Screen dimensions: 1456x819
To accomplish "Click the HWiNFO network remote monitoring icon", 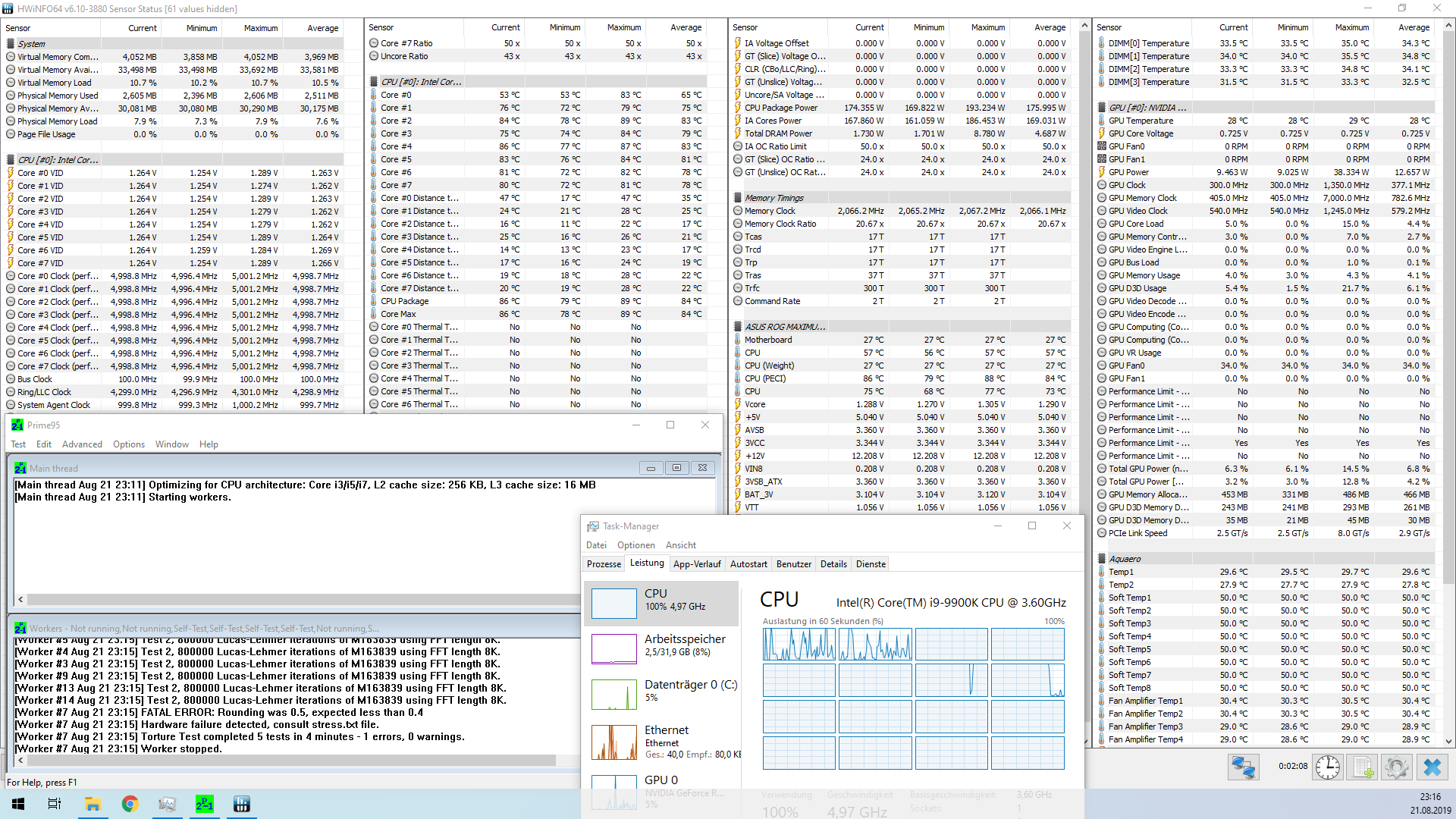I will (1243, 767).
